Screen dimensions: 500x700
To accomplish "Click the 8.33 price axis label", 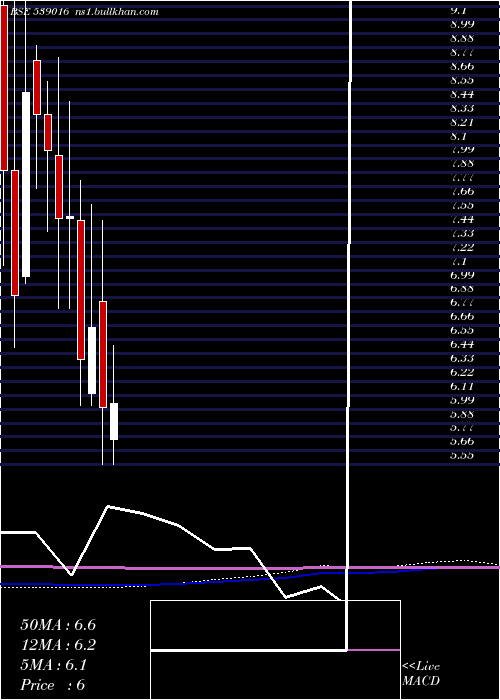I will tap(462, 108).
